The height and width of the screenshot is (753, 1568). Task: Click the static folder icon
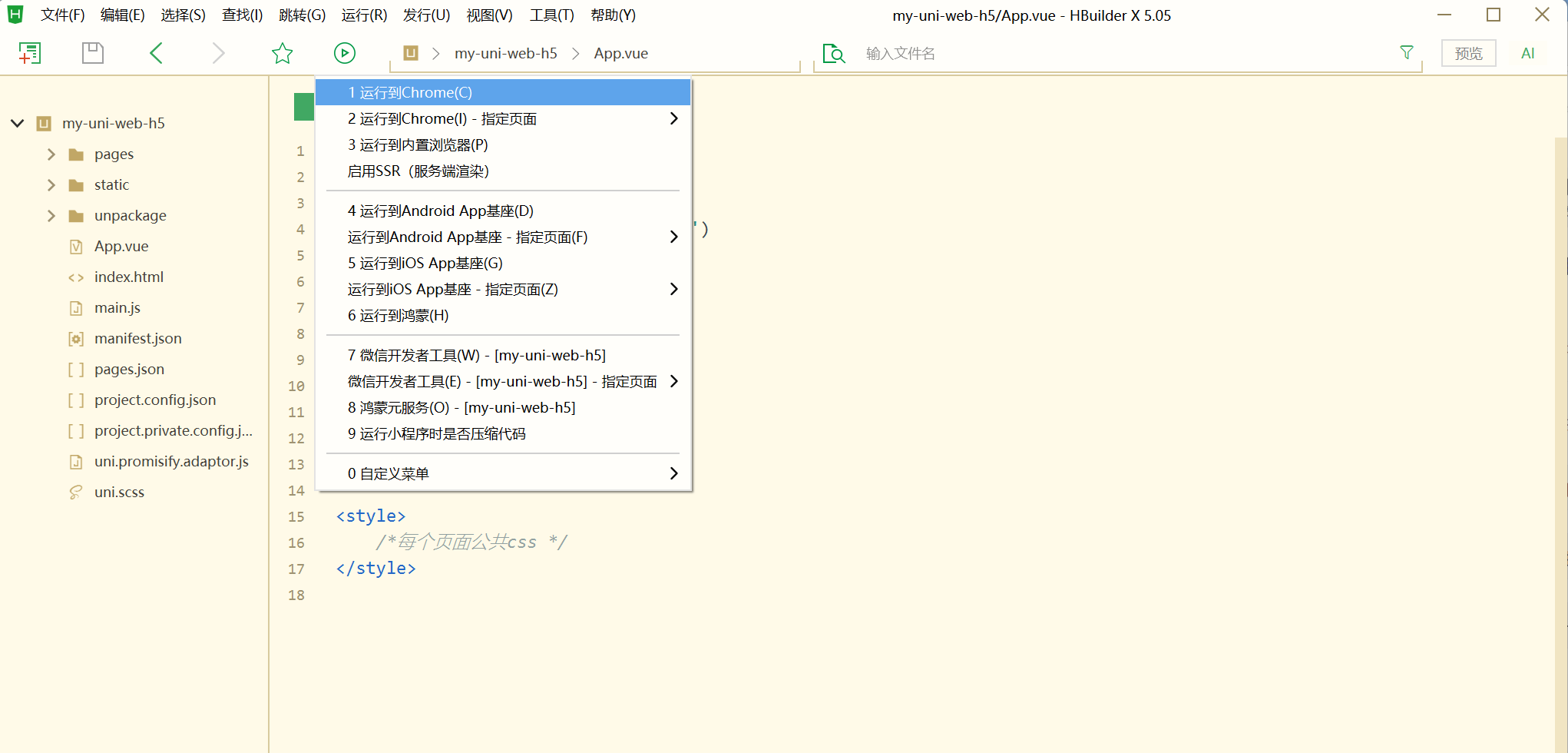[76, 185]
